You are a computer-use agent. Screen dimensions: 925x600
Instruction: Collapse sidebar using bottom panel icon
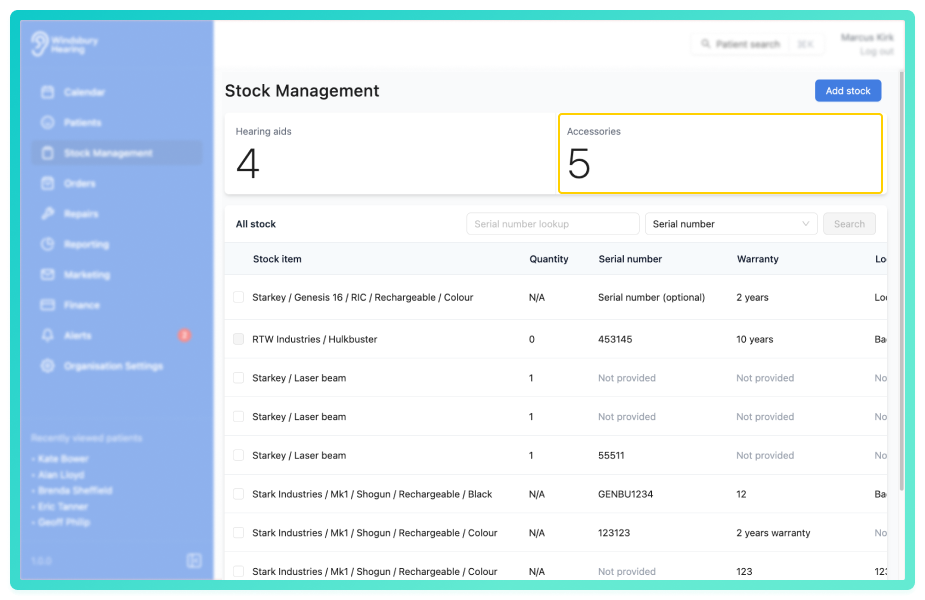[x=194, y=560]
